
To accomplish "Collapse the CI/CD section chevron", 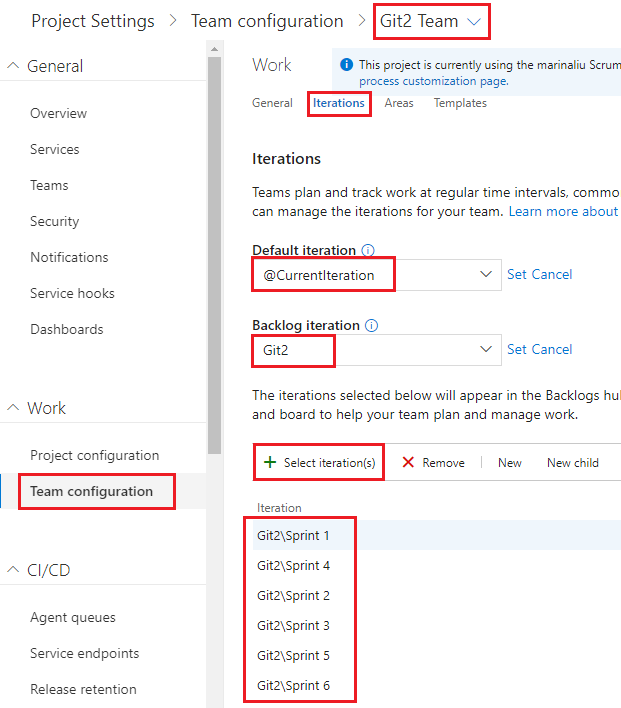I will click(x=13, y=570).
